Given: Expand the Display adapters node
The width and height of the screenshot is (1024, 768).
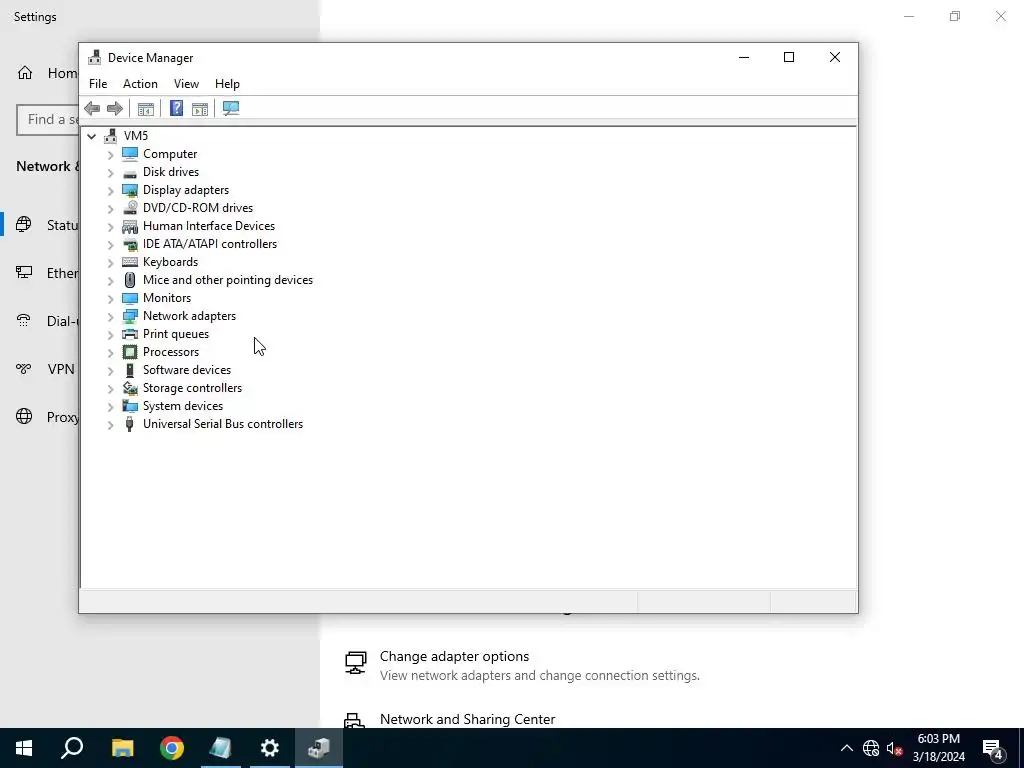Looking at the screenshot, I should (x=110, y=191).
